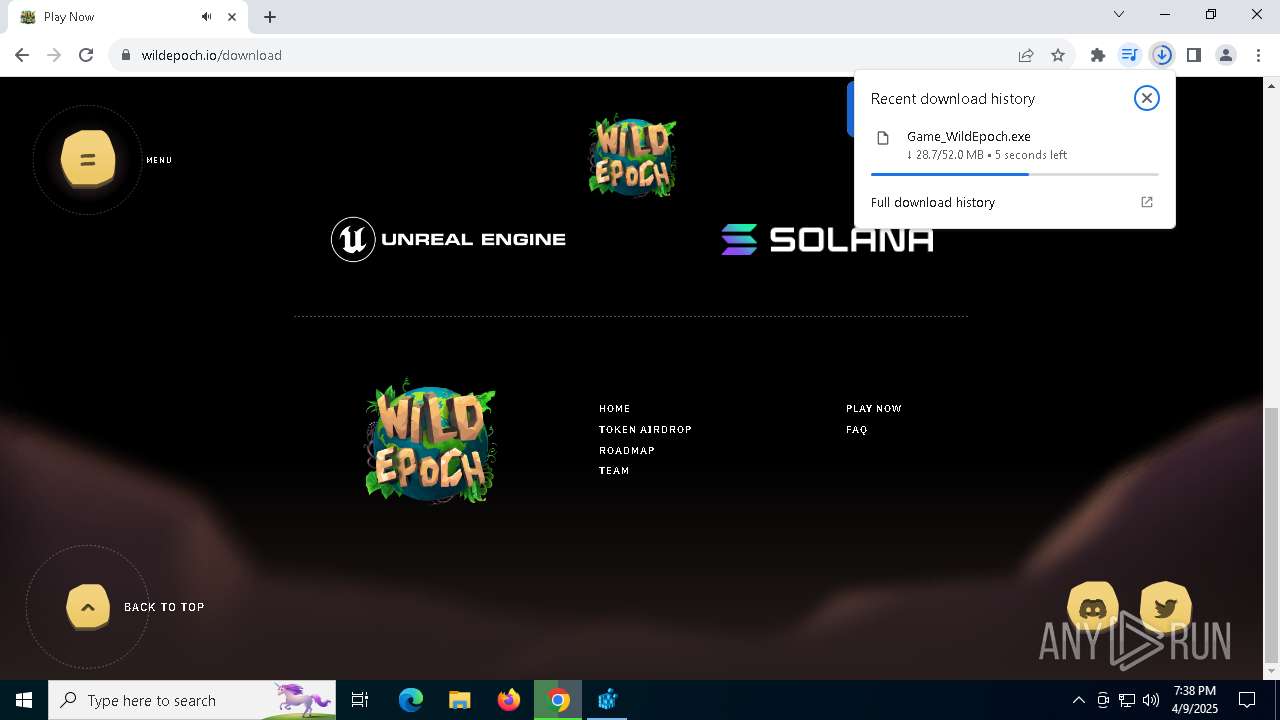Open the HOME footer link
This screenshot has width=1280, height=720.
click(x=615, y=408)
